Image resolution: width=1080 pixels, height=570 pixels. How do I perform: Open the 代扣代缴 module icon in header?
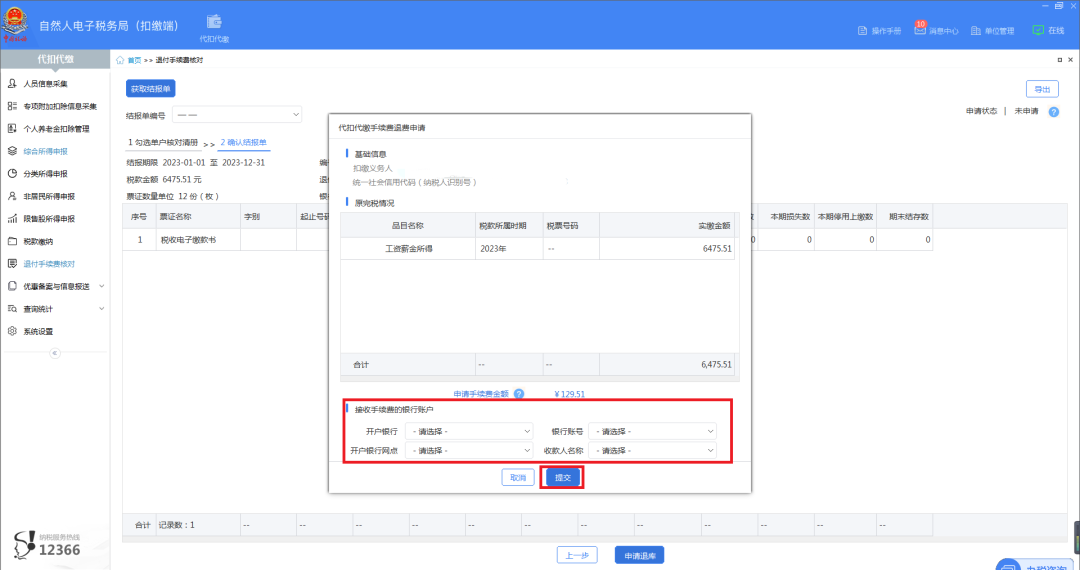point(214,21)
